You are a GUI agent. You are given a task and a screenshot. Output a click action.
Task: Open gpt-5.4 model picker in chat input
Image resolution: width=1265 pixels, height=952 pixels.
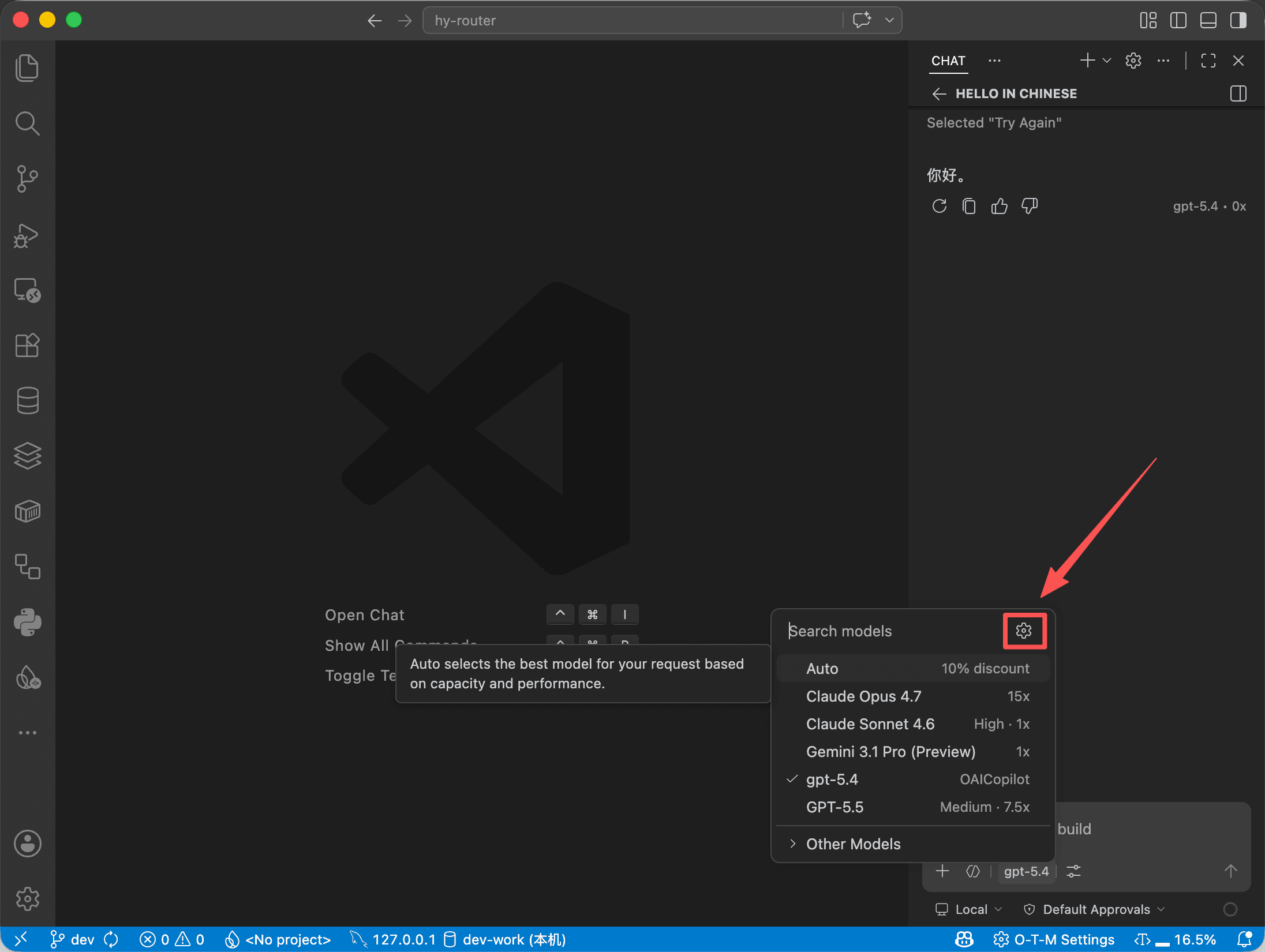[x=1026, y=871]
